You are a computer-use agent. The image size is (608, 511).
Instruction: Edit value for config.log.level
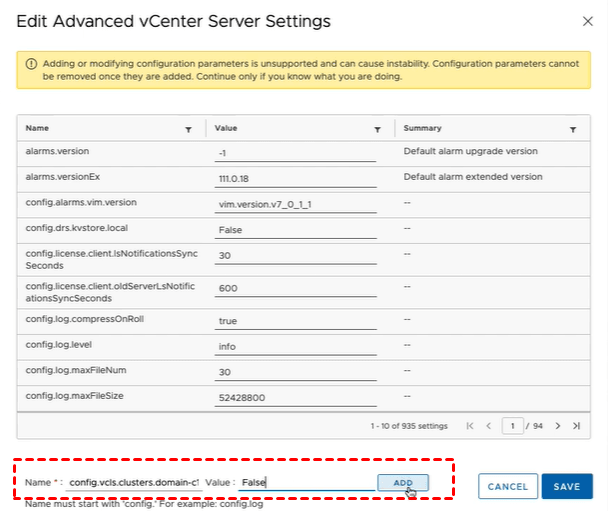(295, 347)
